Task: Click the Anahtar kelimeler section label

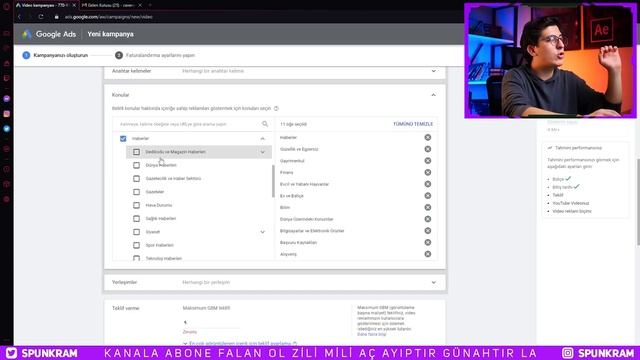Action: pyautogui.click(x=131, y=71)
